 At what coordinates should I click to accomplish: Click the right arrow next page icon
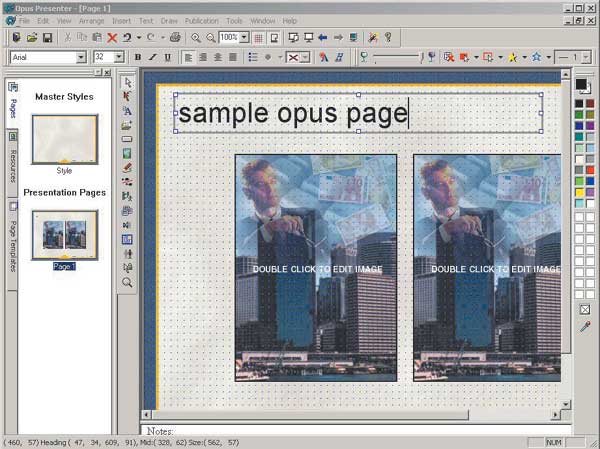pos(338,38)
